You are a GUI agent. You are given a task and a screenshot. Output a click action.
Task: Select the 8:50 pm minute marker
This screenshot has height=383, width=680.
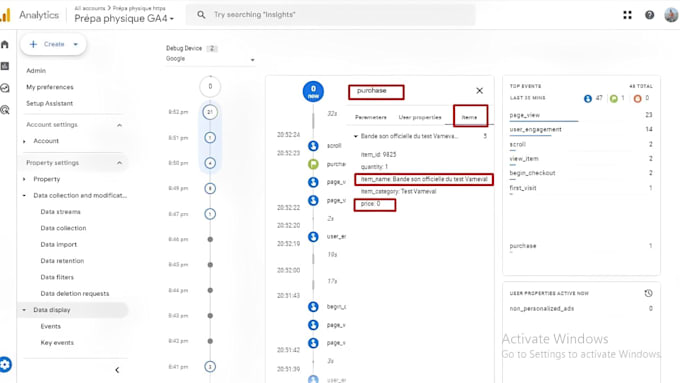click(210, 163)
